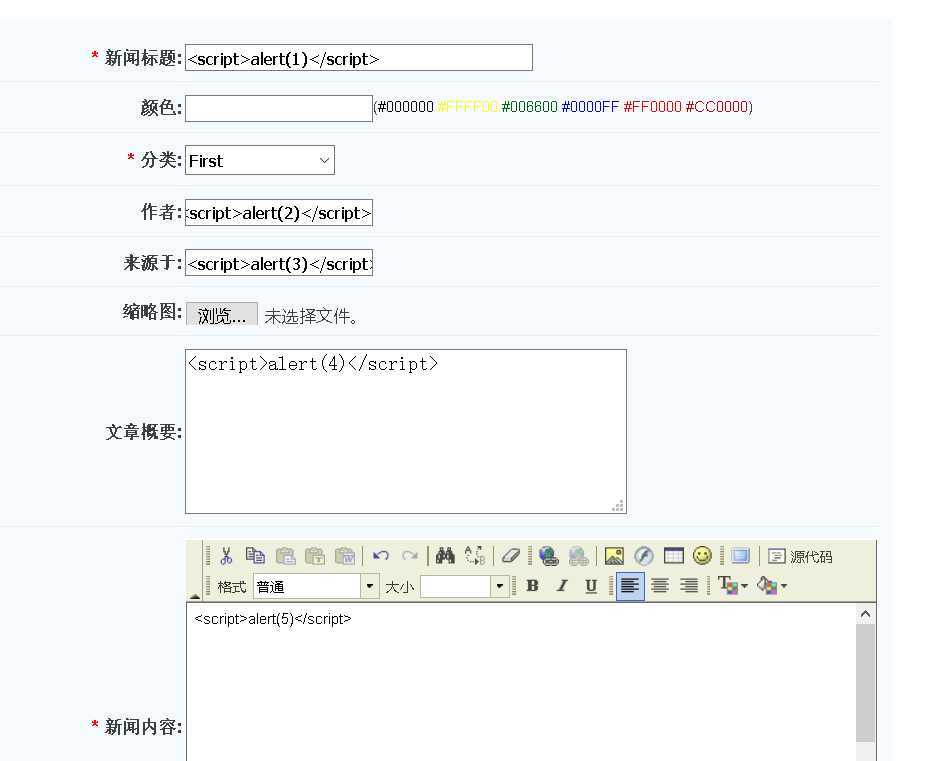Insert a hyperlink with the globe icon

[548, 556]
